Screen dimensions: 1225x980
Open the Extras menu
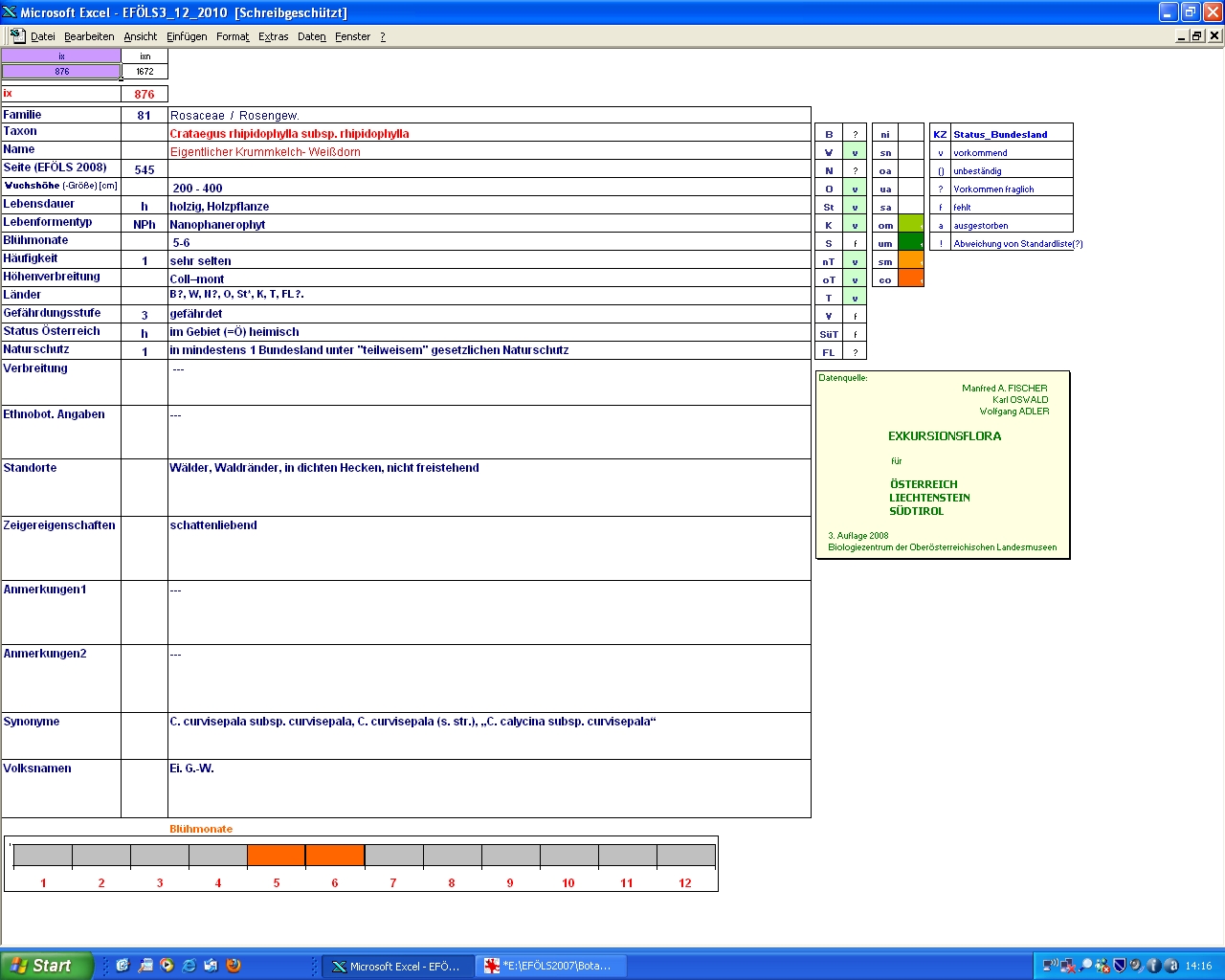click(273, 36)
